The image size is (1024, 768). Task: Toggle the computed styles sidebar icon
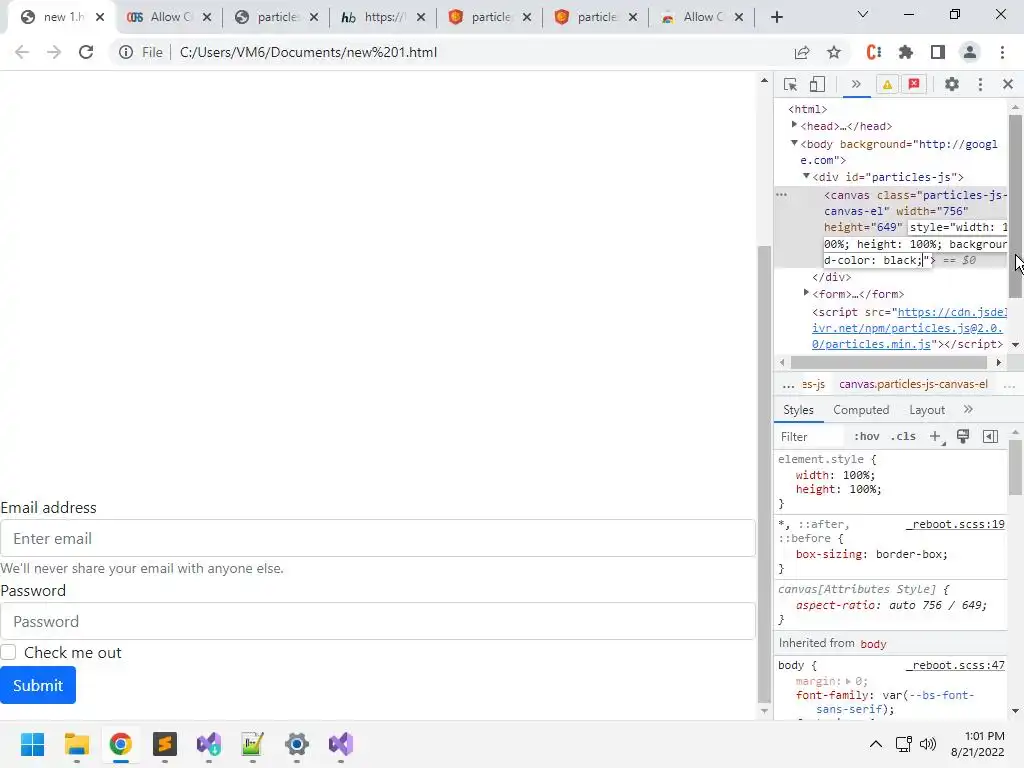pyautogui.click(x=990, y=436)
